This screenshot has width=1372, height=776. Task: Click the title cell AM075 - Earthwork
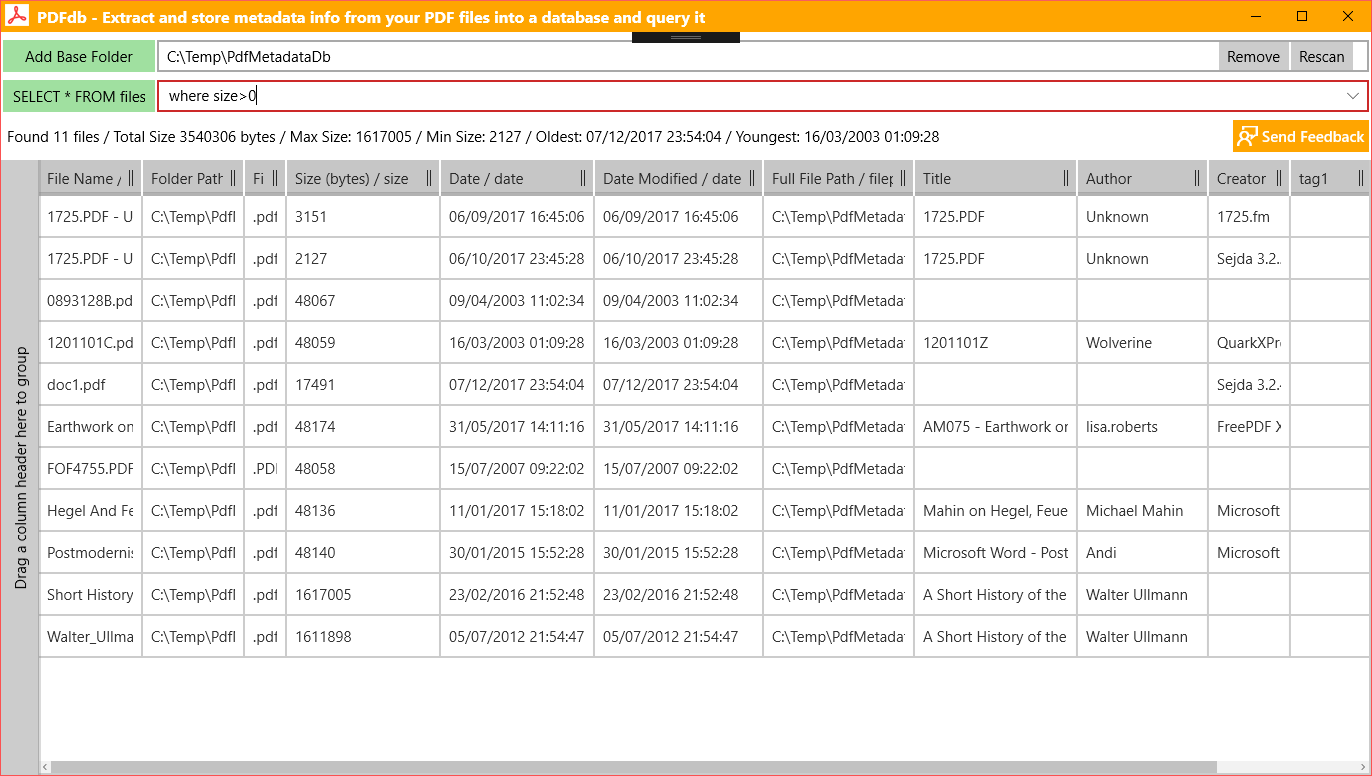(995, 427)
